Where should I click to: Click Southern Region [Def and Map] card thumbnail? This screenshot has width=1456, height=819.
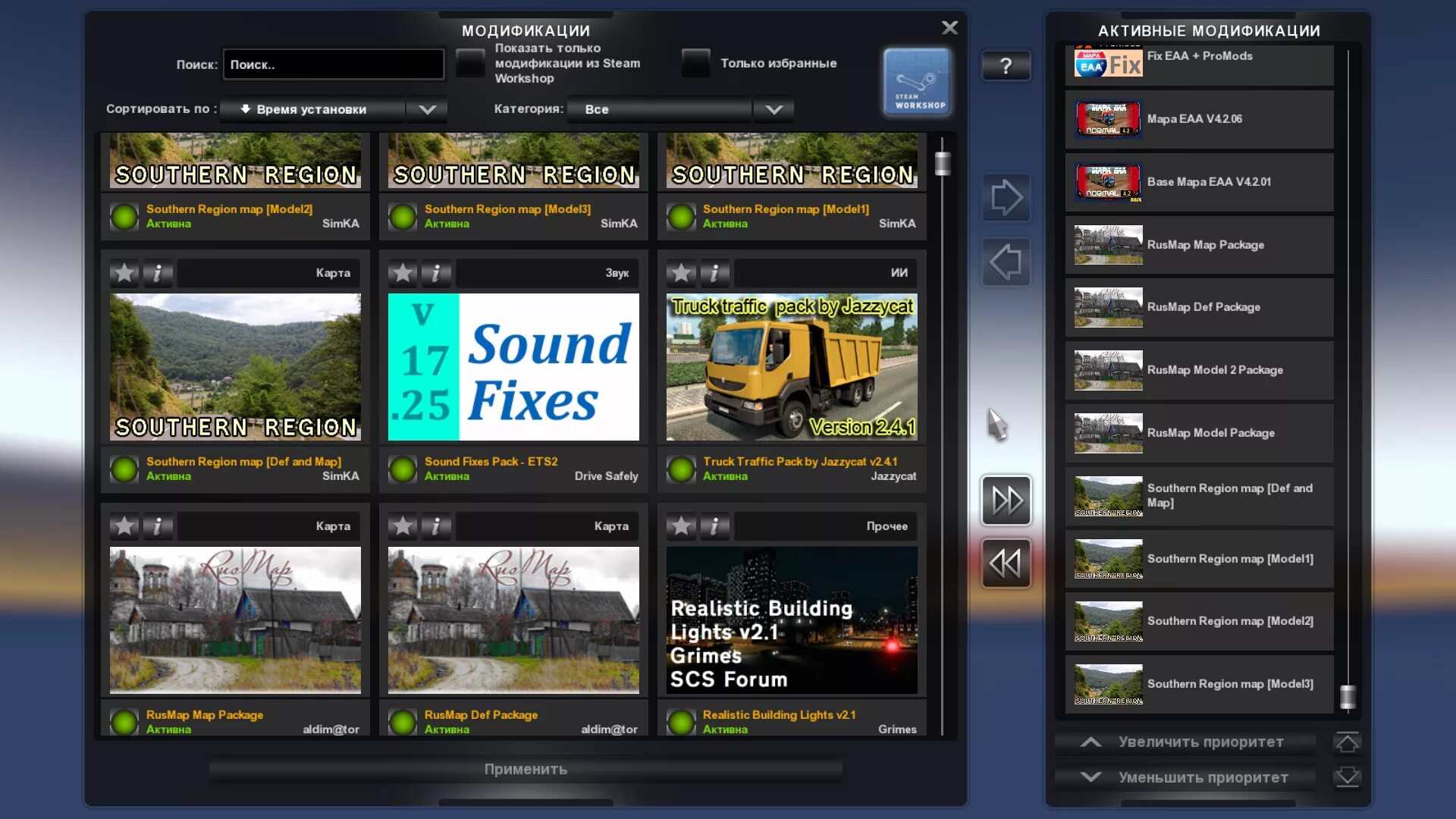coord(235,367)
